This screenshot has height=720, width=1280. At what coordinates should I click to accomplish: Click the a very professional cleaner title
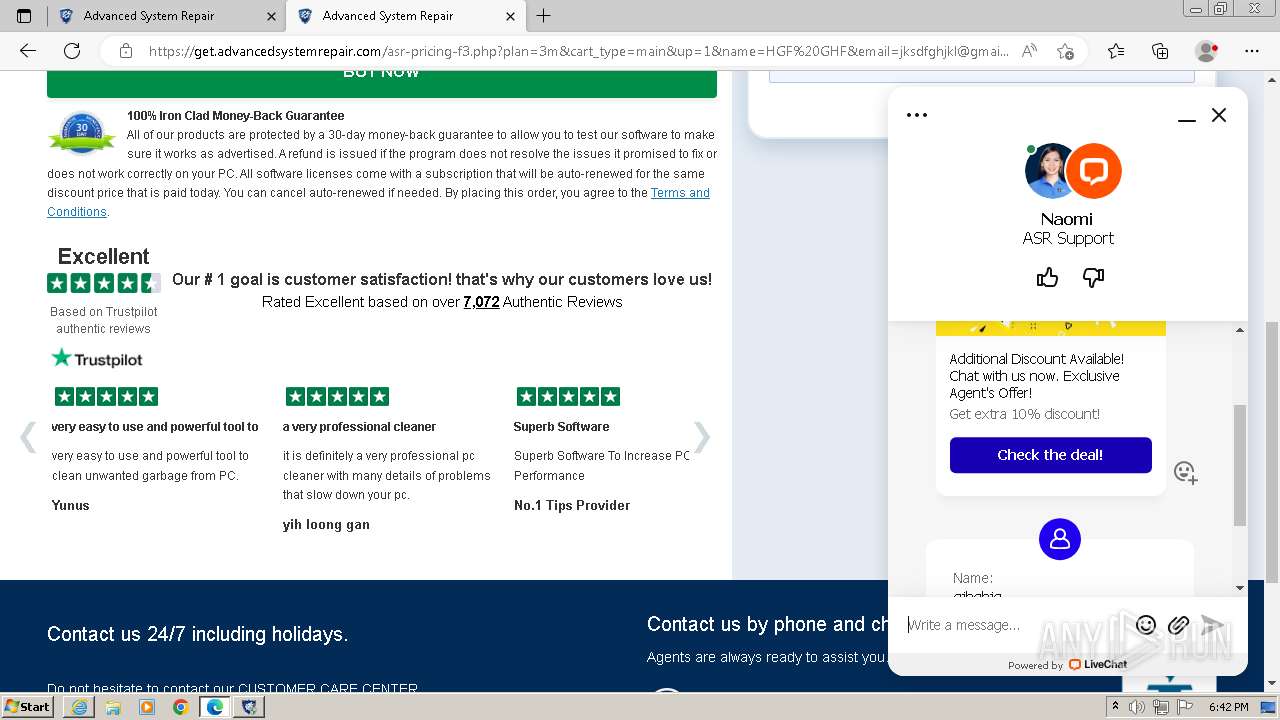(360, 427)
